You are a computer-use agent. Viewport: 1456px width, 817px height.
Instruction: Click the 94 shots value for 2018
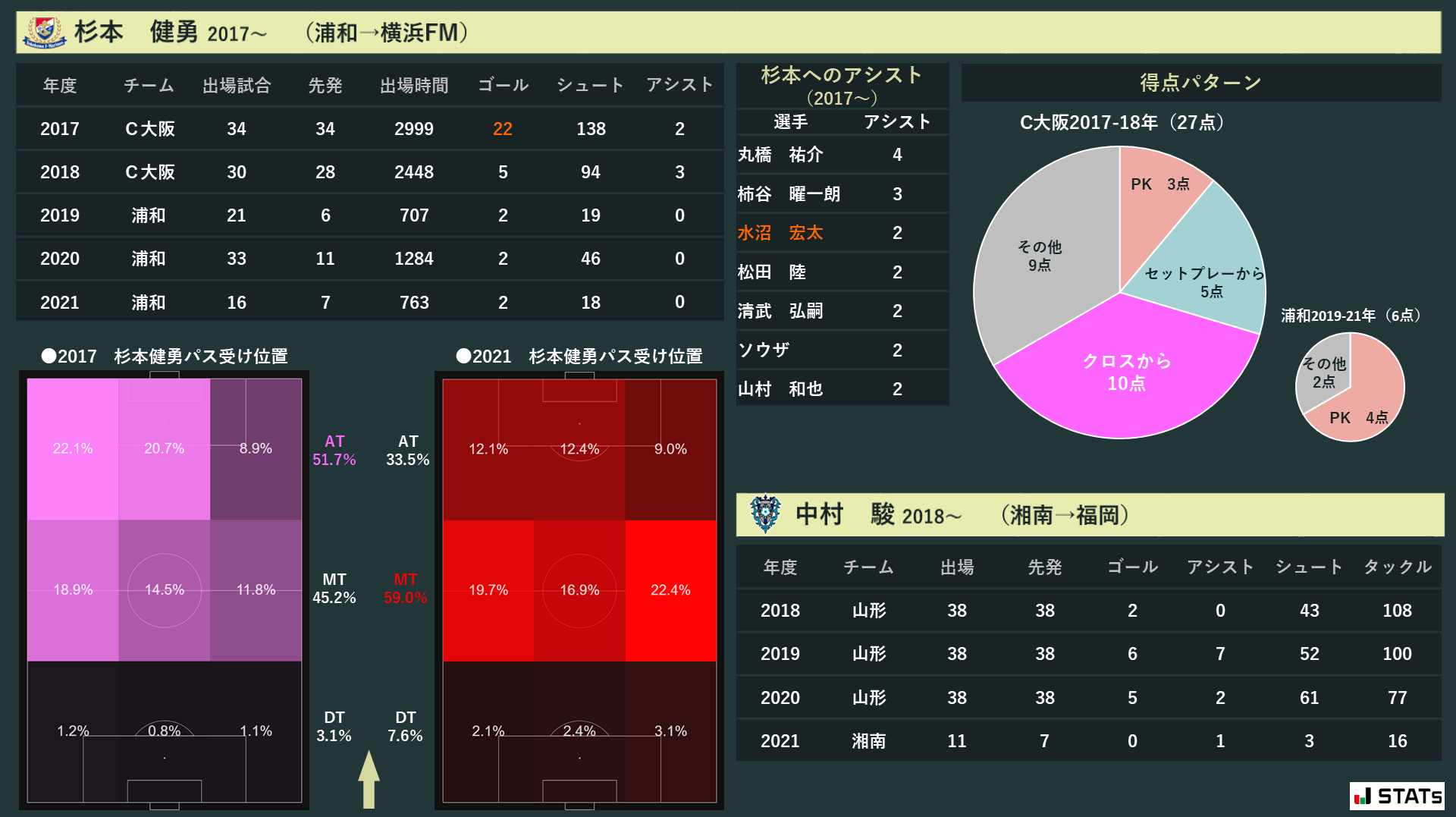(591, 172)
